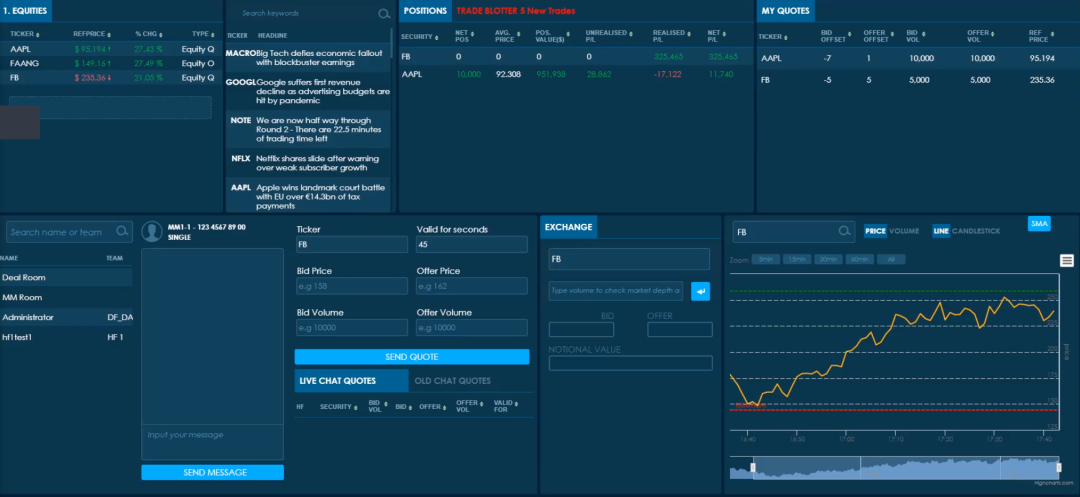This screenshot has width=1080, height=497.
Task: Click the Offer Volume input field
Action: pos(472,328)
